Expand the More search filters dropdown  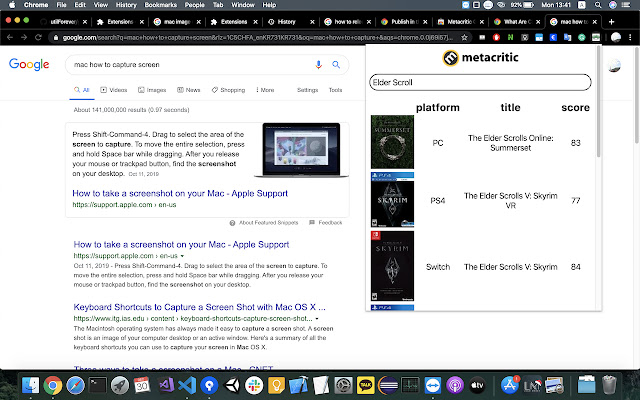pyautogui.click(x=265, y=90)
